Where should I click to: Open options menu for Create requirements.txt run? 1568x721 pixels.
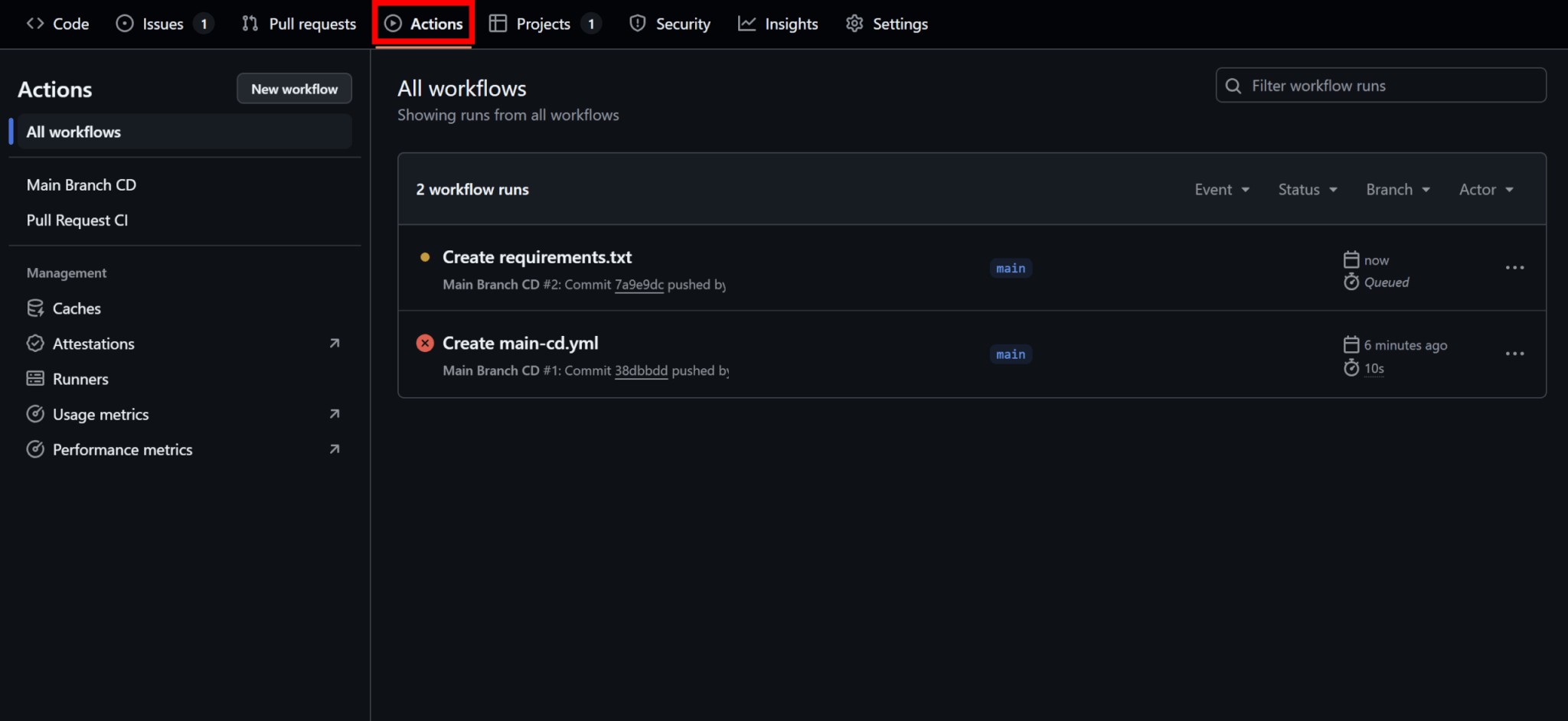(1514, 268)
